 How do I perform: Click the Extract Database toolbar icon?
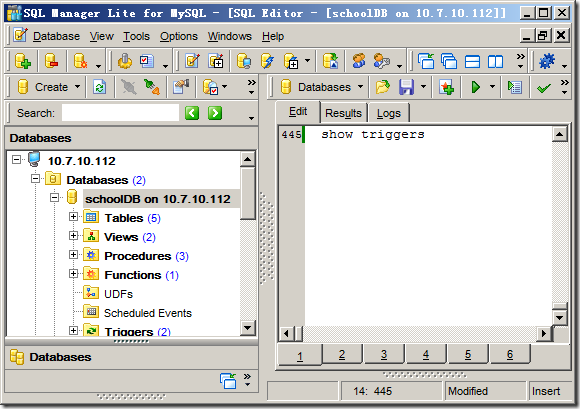(x=331, y=61)
